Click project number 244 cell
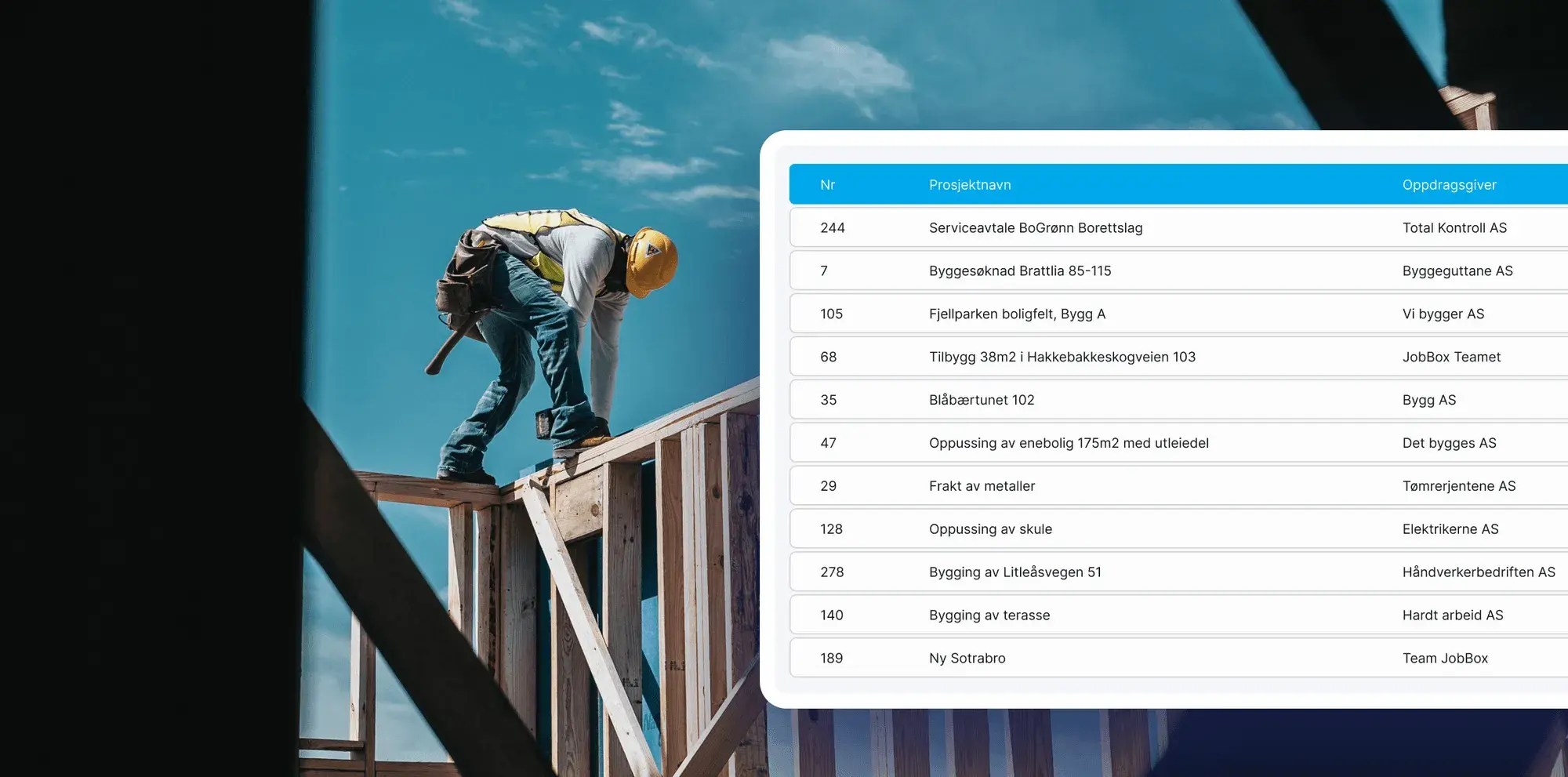Image resolution: width=1568 pixels, height=777 pixels. (x=832, y=228)
